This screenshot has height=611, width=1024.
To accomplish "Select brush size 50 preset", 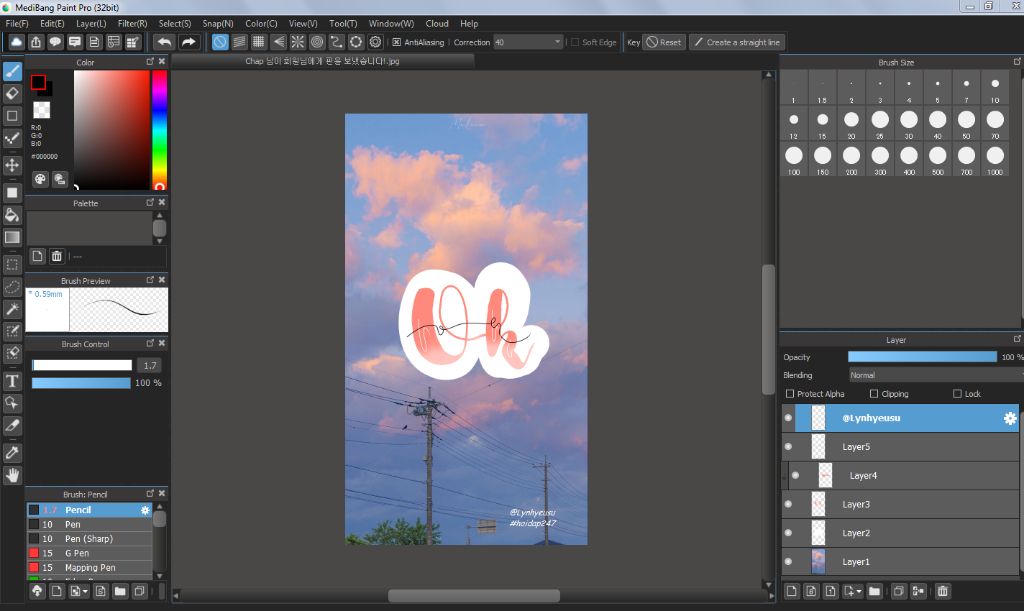I will tap(966, 124).
